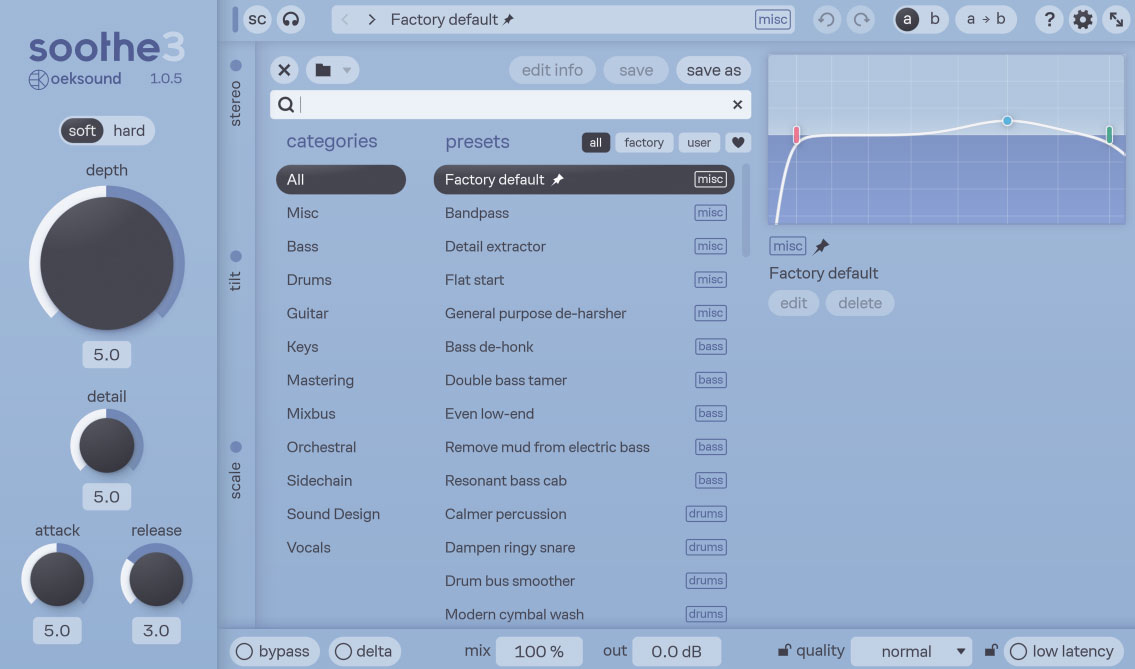The image size is (1135, 669).
Task: Click the magnifier search icon
Action: [286, 105]
